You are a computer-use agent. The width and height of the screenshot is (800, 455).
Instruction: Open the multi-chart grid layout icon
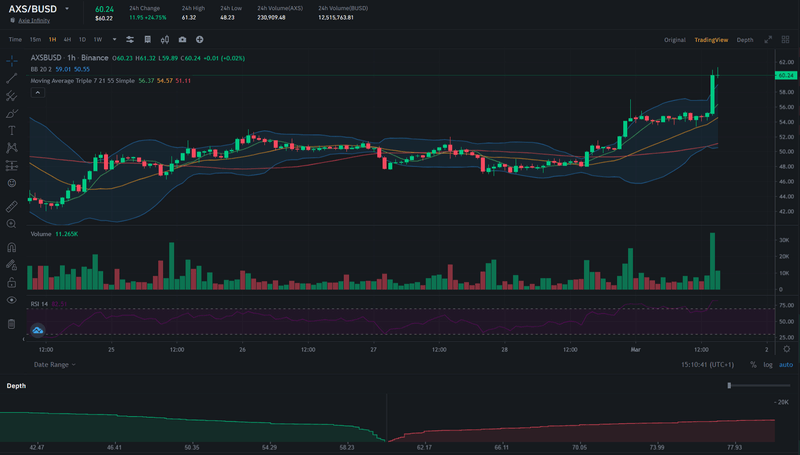pyautogui.click(x=785, y=39)
